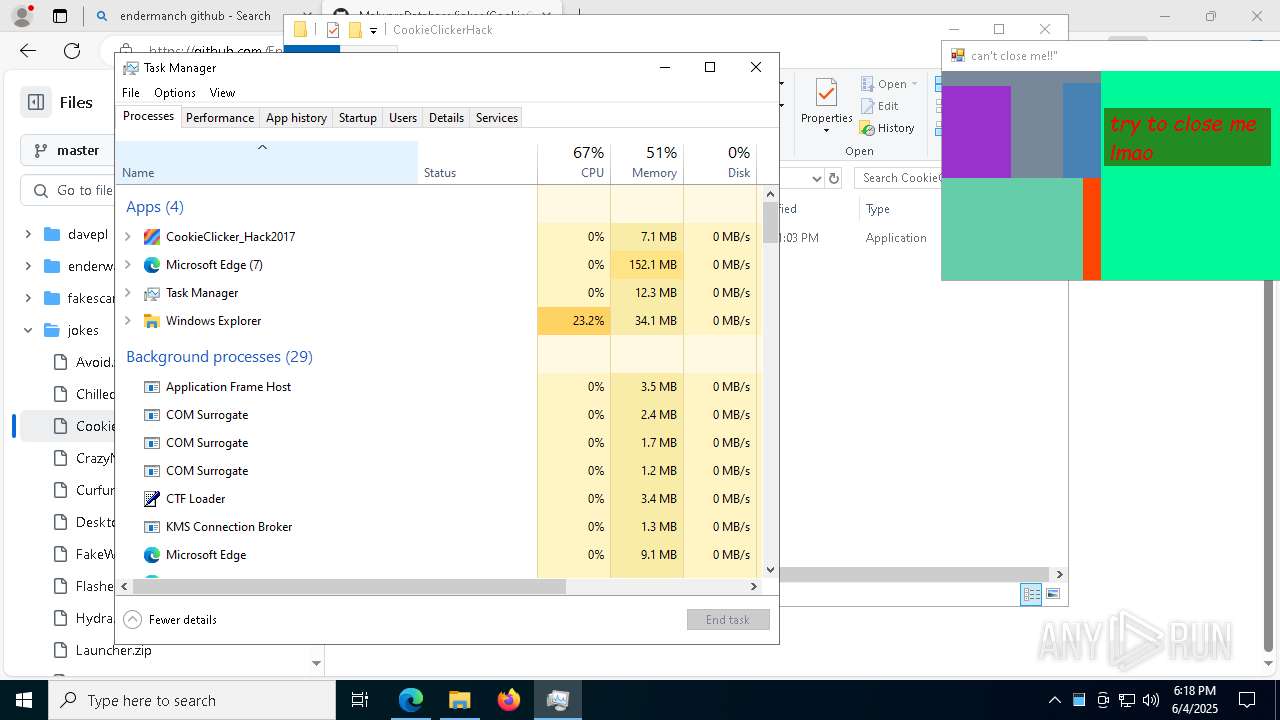Expand the davepl folder in GitHub tree
Image resolution: width=1280 pixels, height=720 pixels.
coord(28,235)
